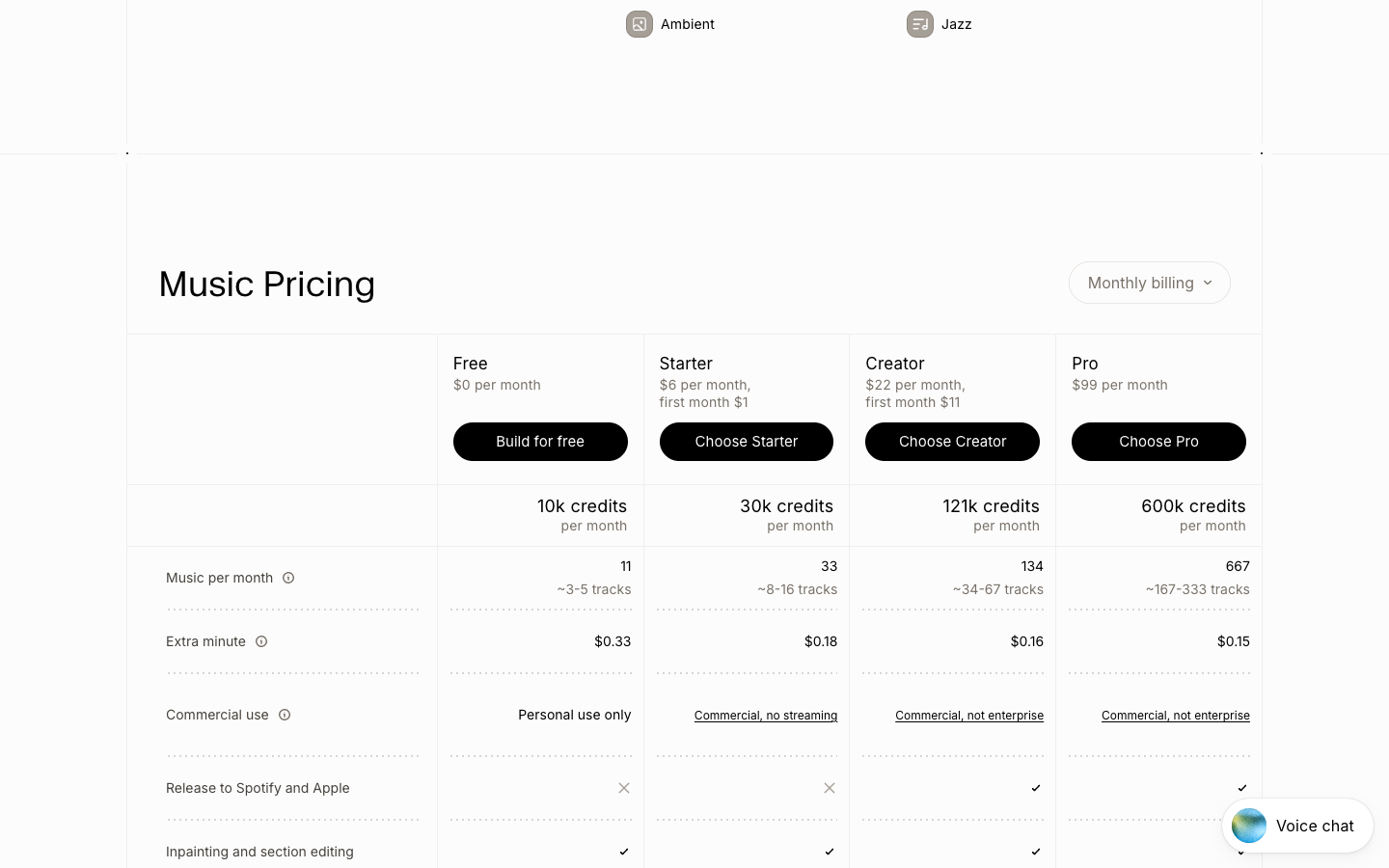1389x868 pixels.
Task: Click the $0.16 extra minute price
Action: 1027,641
